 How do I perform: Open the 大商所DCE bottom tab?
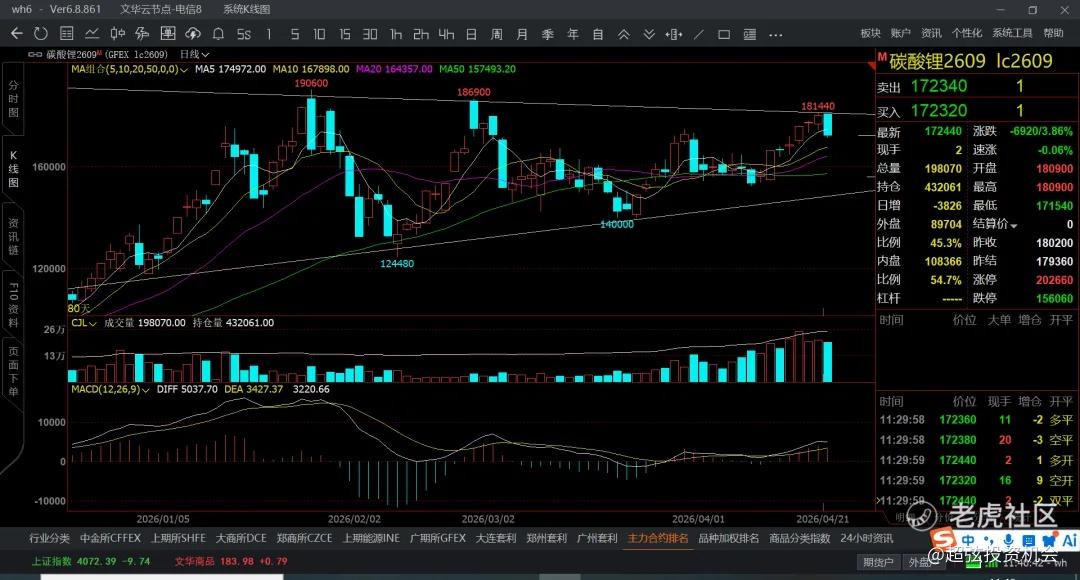click(241, 539)
